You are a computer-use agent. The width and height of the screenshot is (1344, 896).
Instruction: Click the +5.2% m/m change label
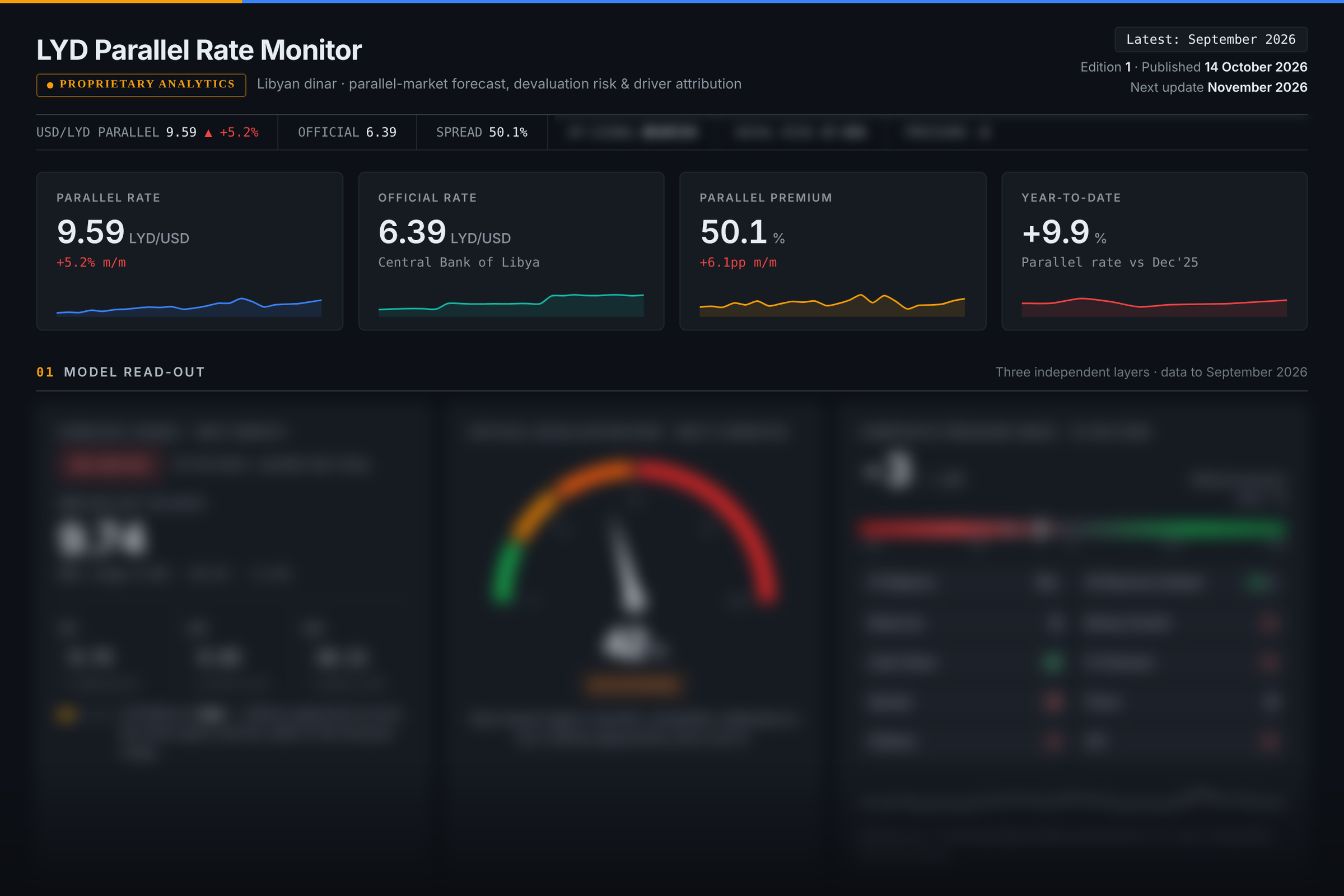pyautogui.click(x=91, y=262)
